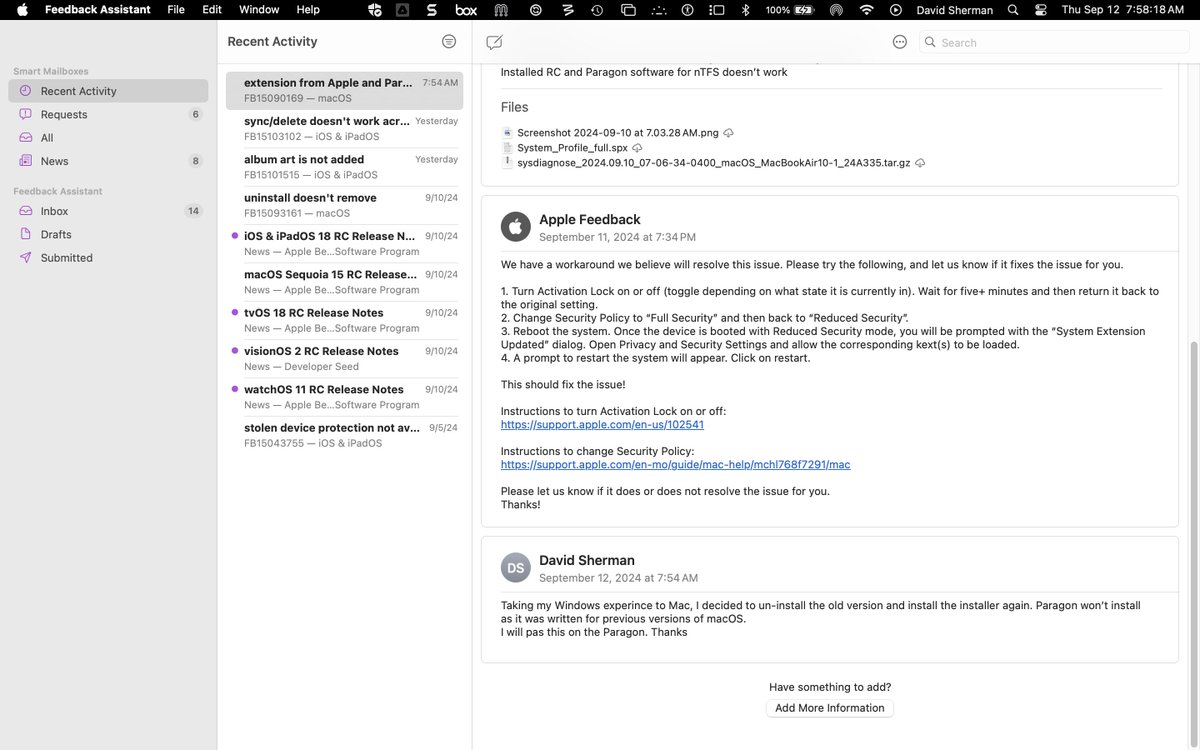Click the compose new feedback icon
The image size is (1200, 750).
pos(494,42)
